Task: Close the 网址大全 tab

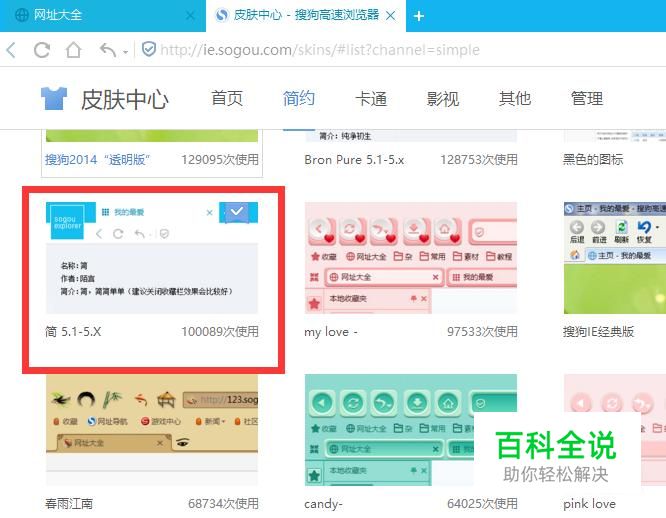Action: pos(190,16)
